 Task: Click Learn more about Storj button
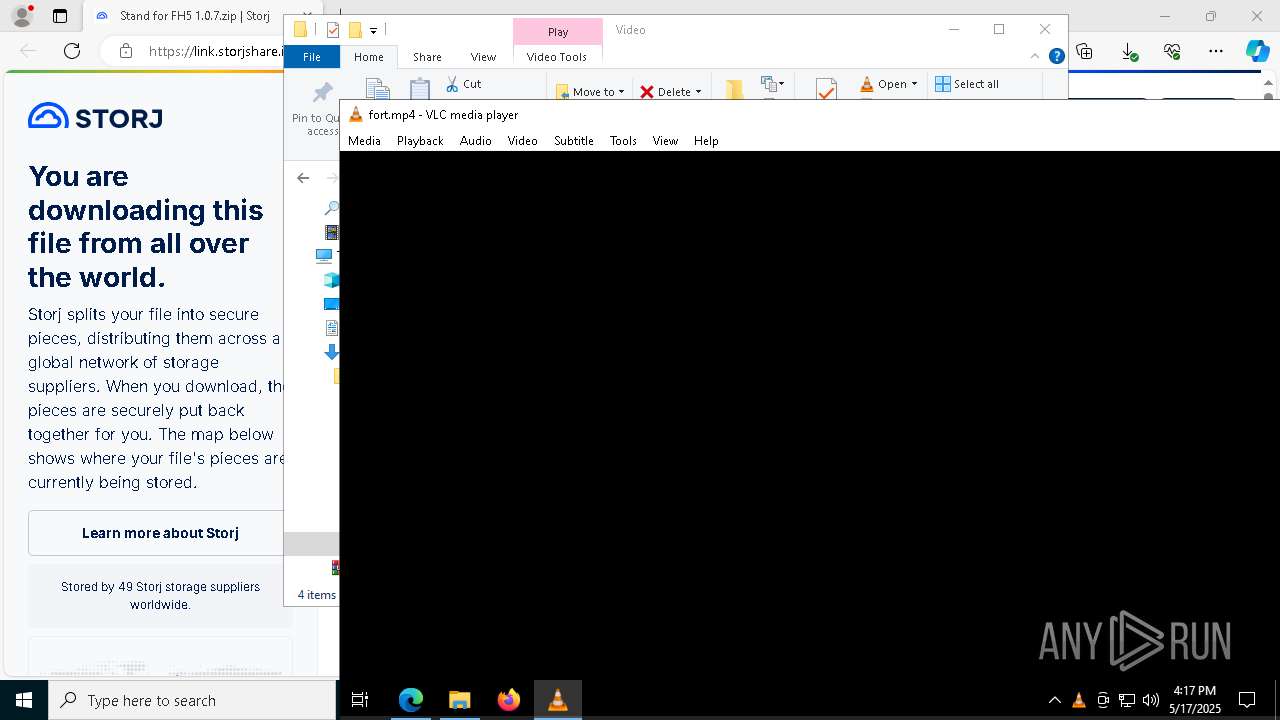(x=160, y=533)
